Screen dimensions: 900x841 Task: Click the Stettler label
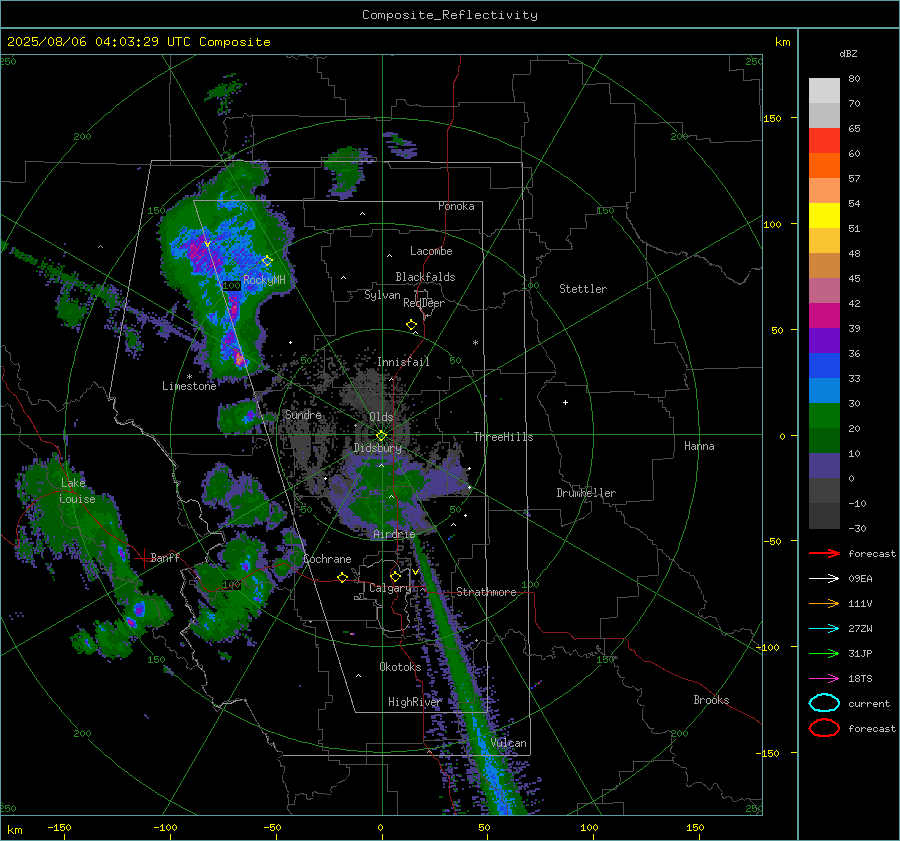click(583, 289)
